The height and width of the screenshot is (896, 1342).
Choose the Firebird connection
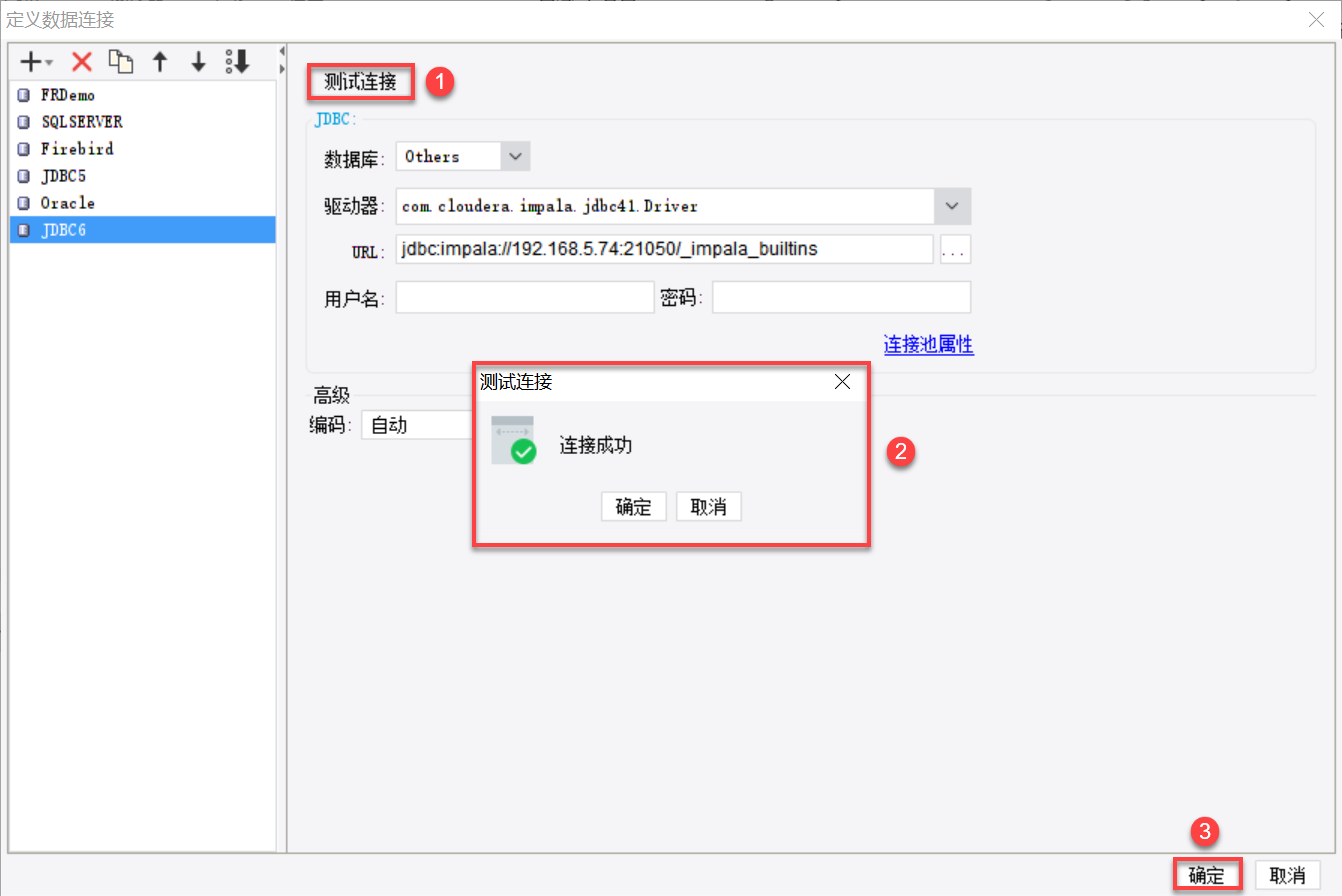click(142, 149)
